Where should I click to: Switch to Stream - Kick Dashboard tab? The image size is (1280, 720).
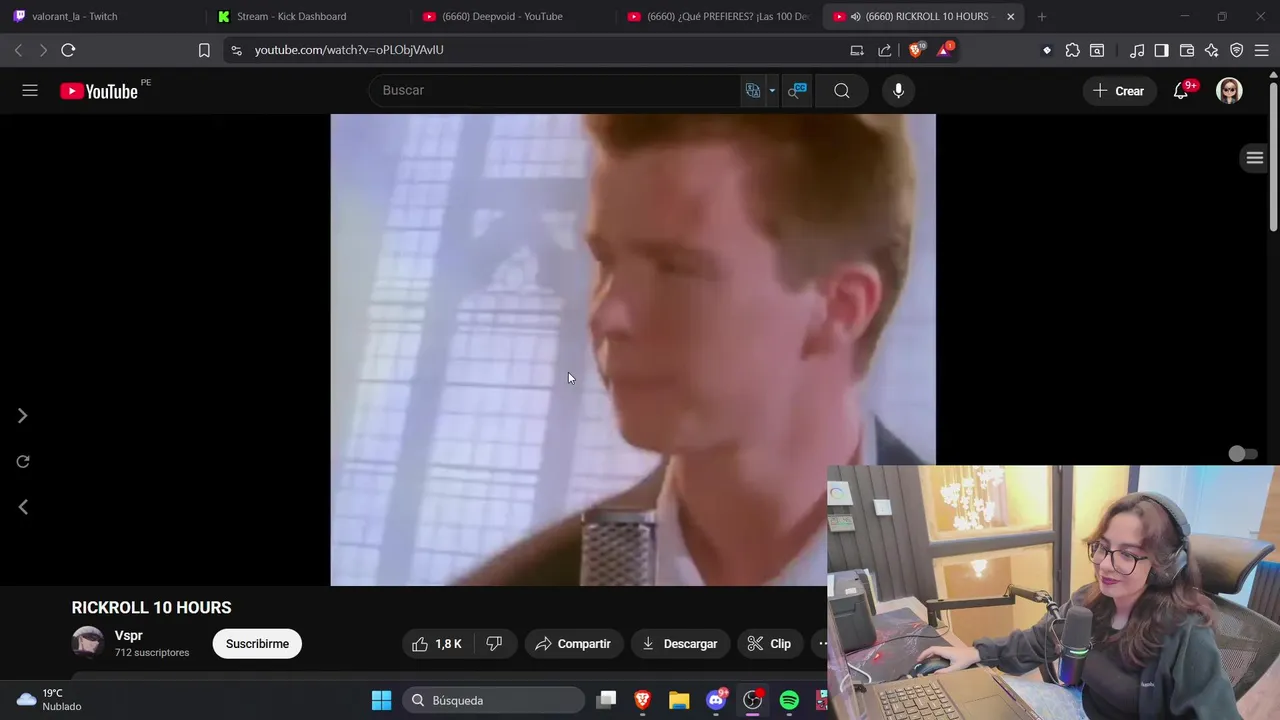307,16
